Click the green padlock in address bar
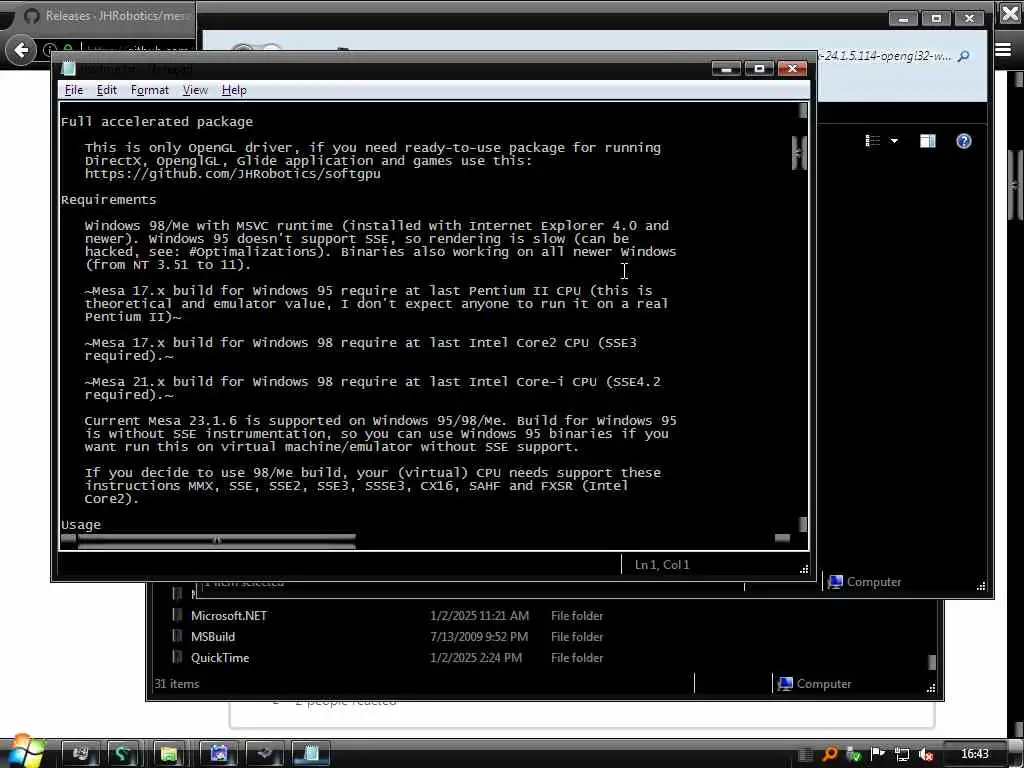Screen dimensions: 1024x768 (67, 49)
